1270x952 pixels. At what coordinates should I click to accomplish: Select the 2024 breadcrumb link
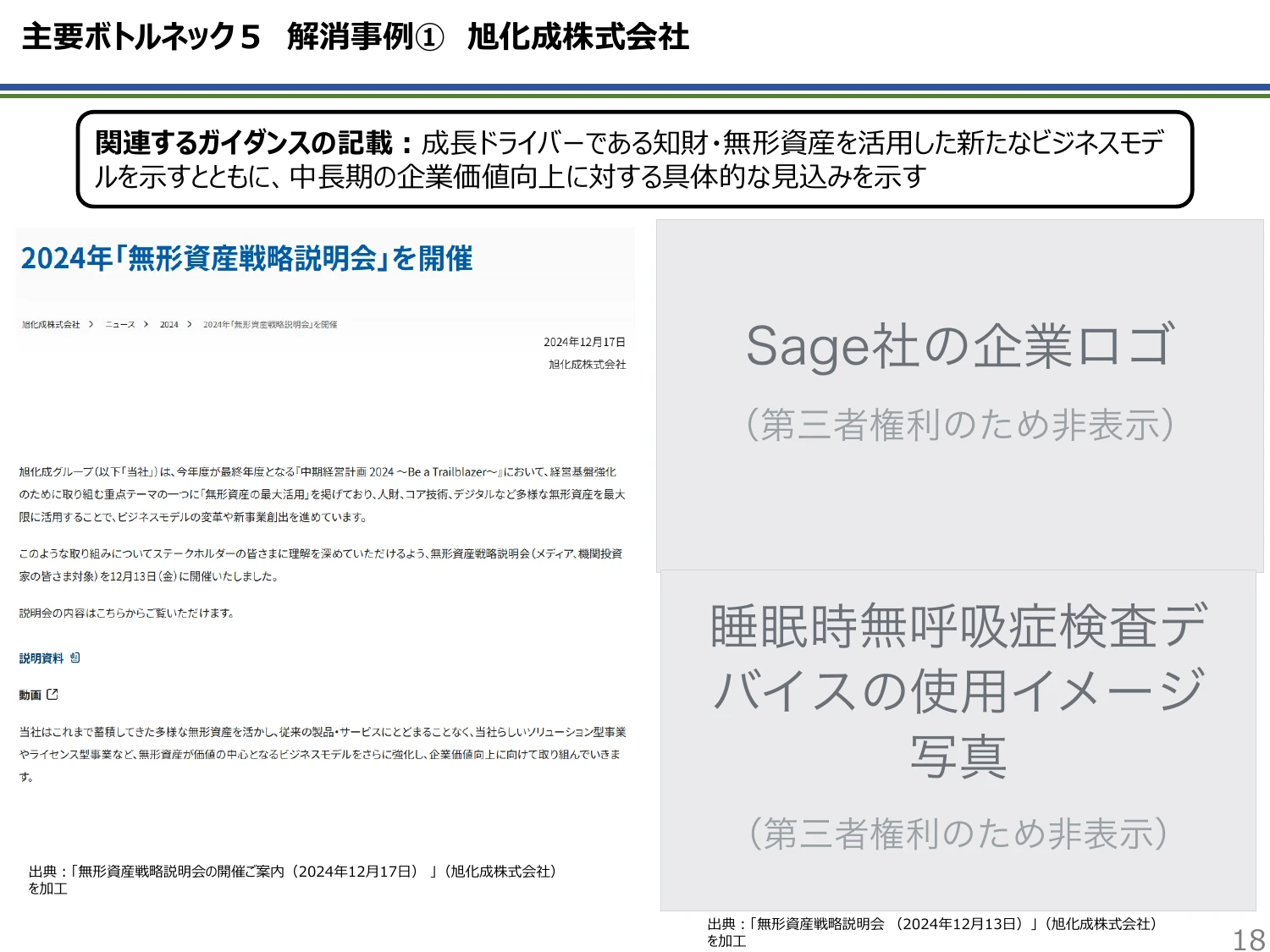click(169, 325)
